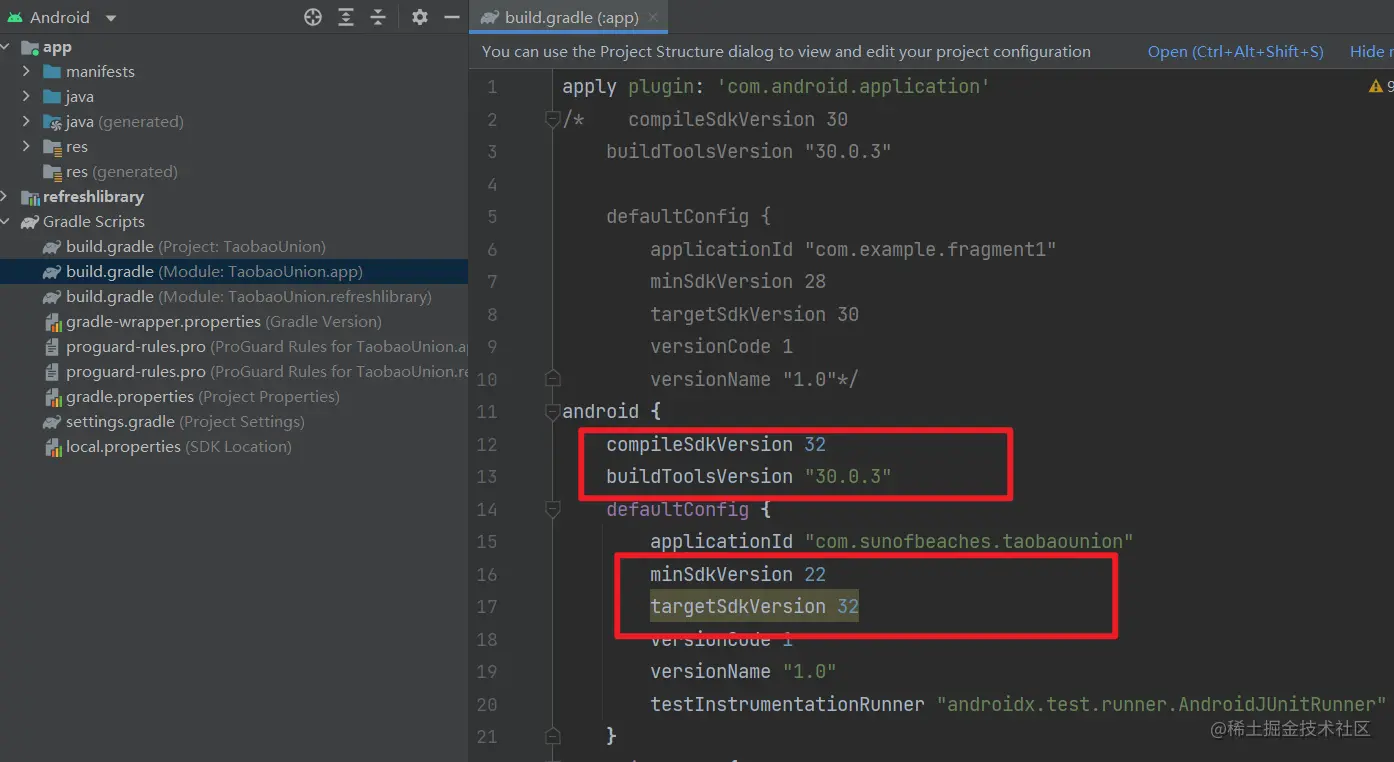Image resolution: width=1394 pixels, height=762 pixels.
Task: Click buildToolsVersion "30.0.3" on line 13
Action: coord(748,476)
